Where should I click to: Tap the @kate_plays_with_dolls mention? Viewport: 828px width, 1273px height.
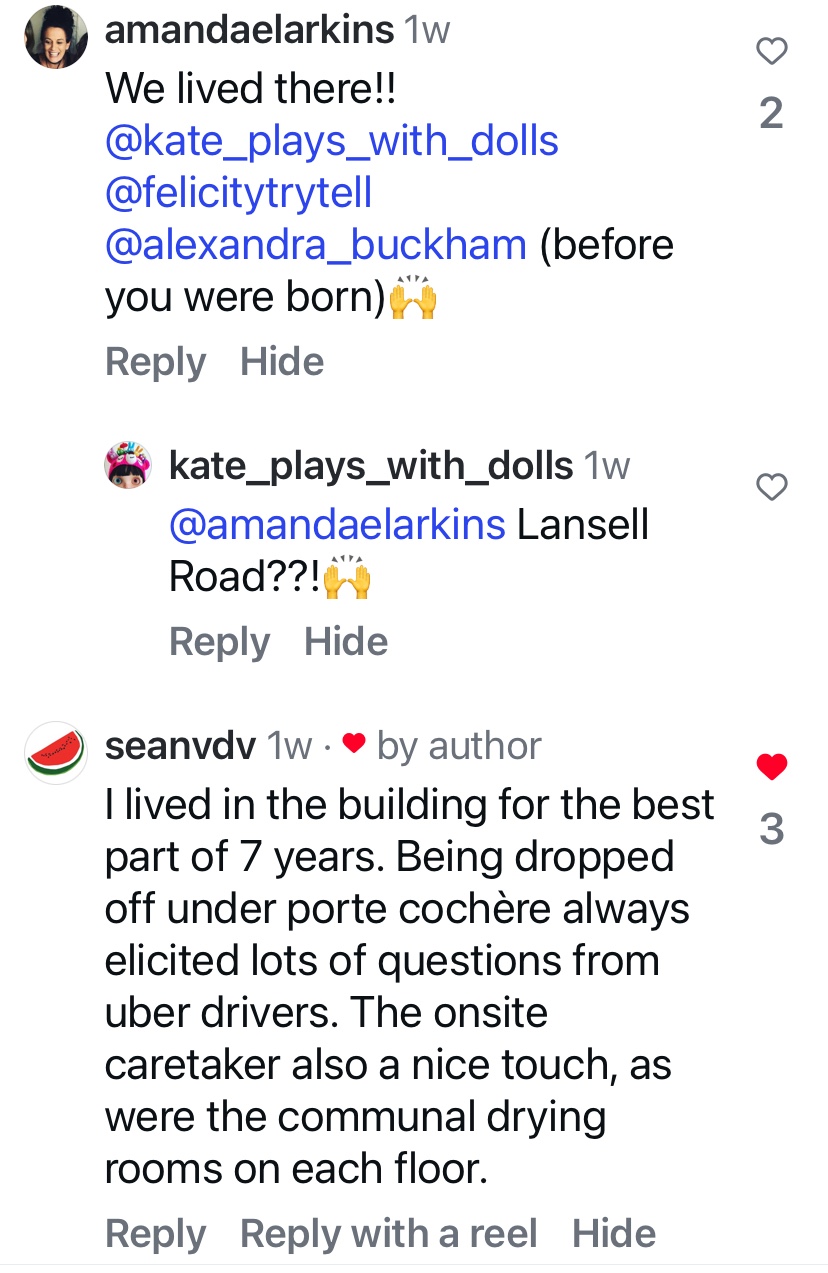[331, 141]
